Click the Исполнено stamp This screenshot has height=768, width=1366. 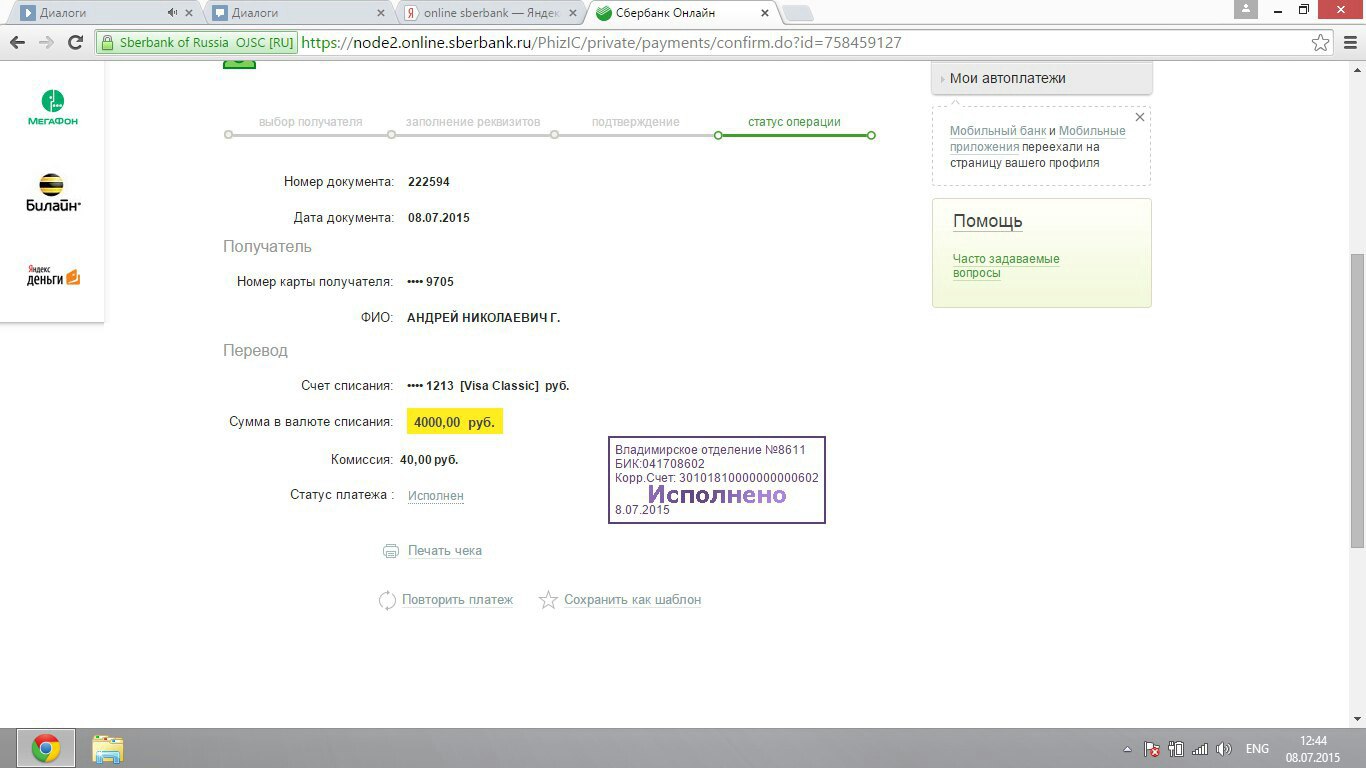(x=717, y=480)
